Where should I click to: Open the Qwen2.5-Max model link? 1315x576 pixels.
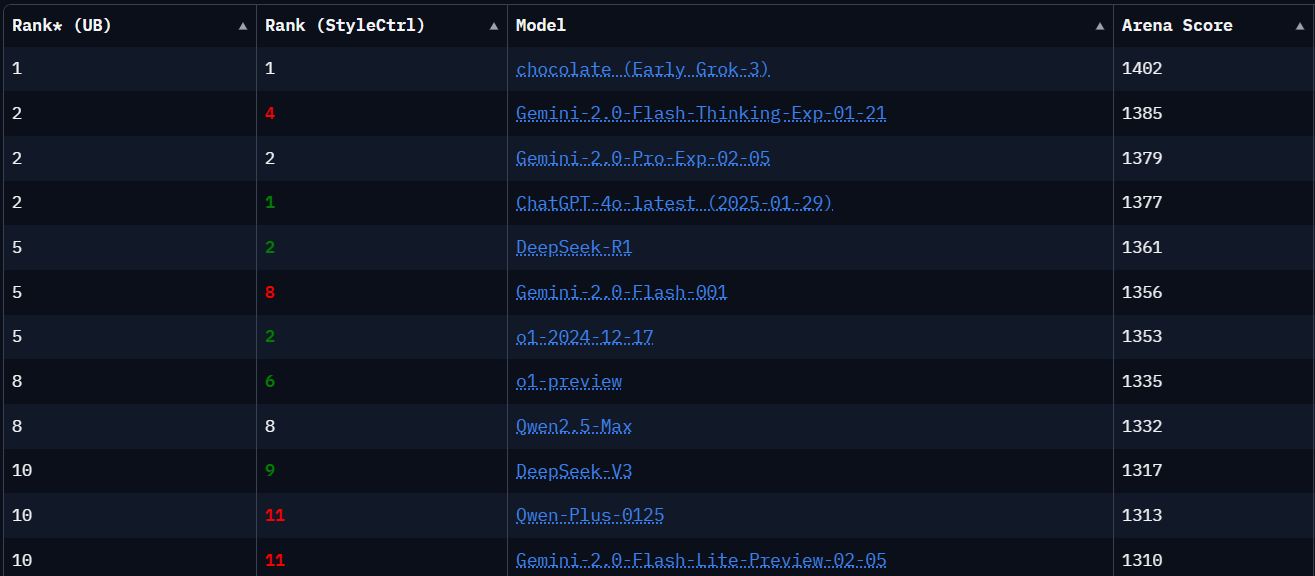tap(573, 426)
